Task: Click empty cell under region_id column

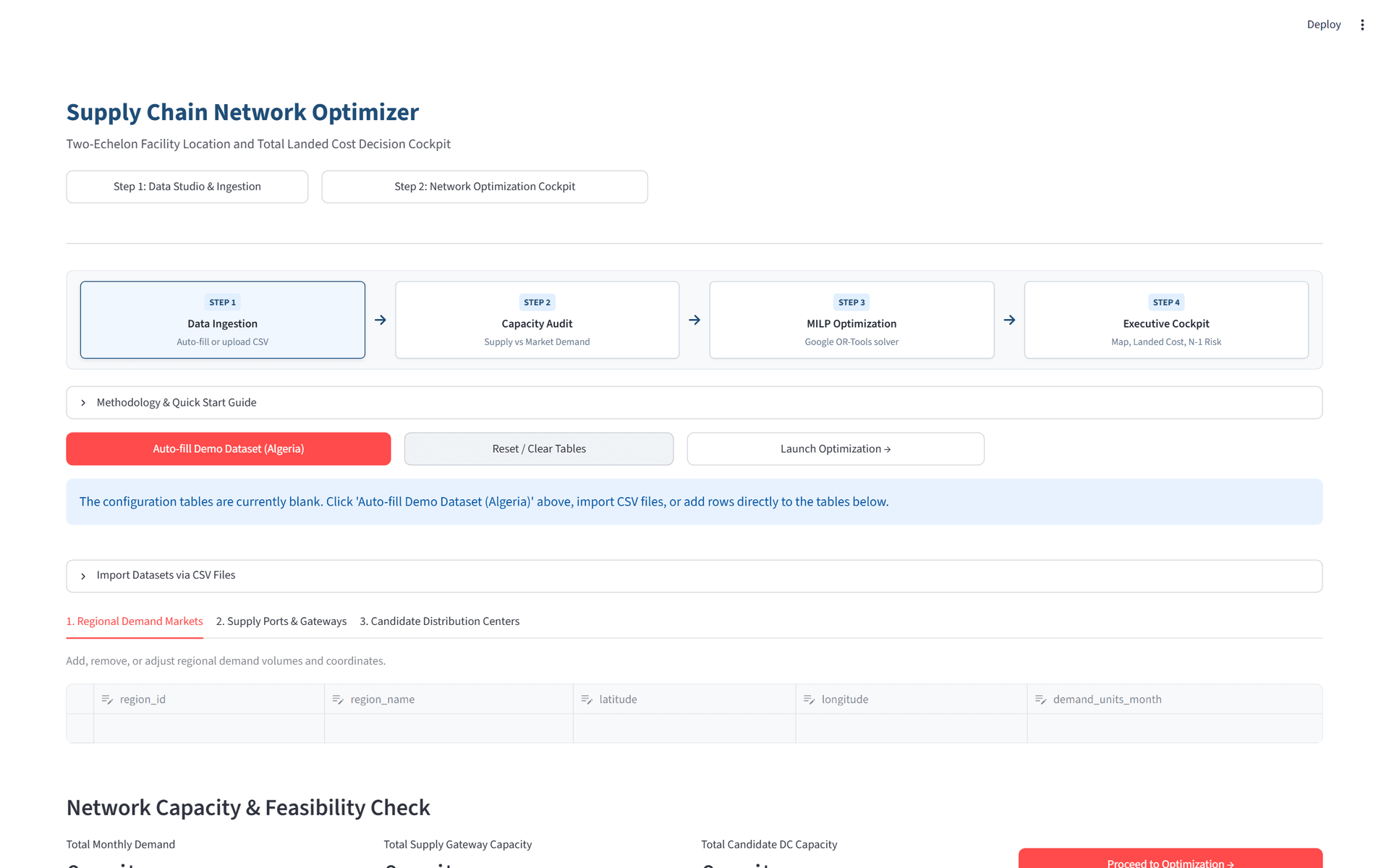Action: click(x=209, y=728)
